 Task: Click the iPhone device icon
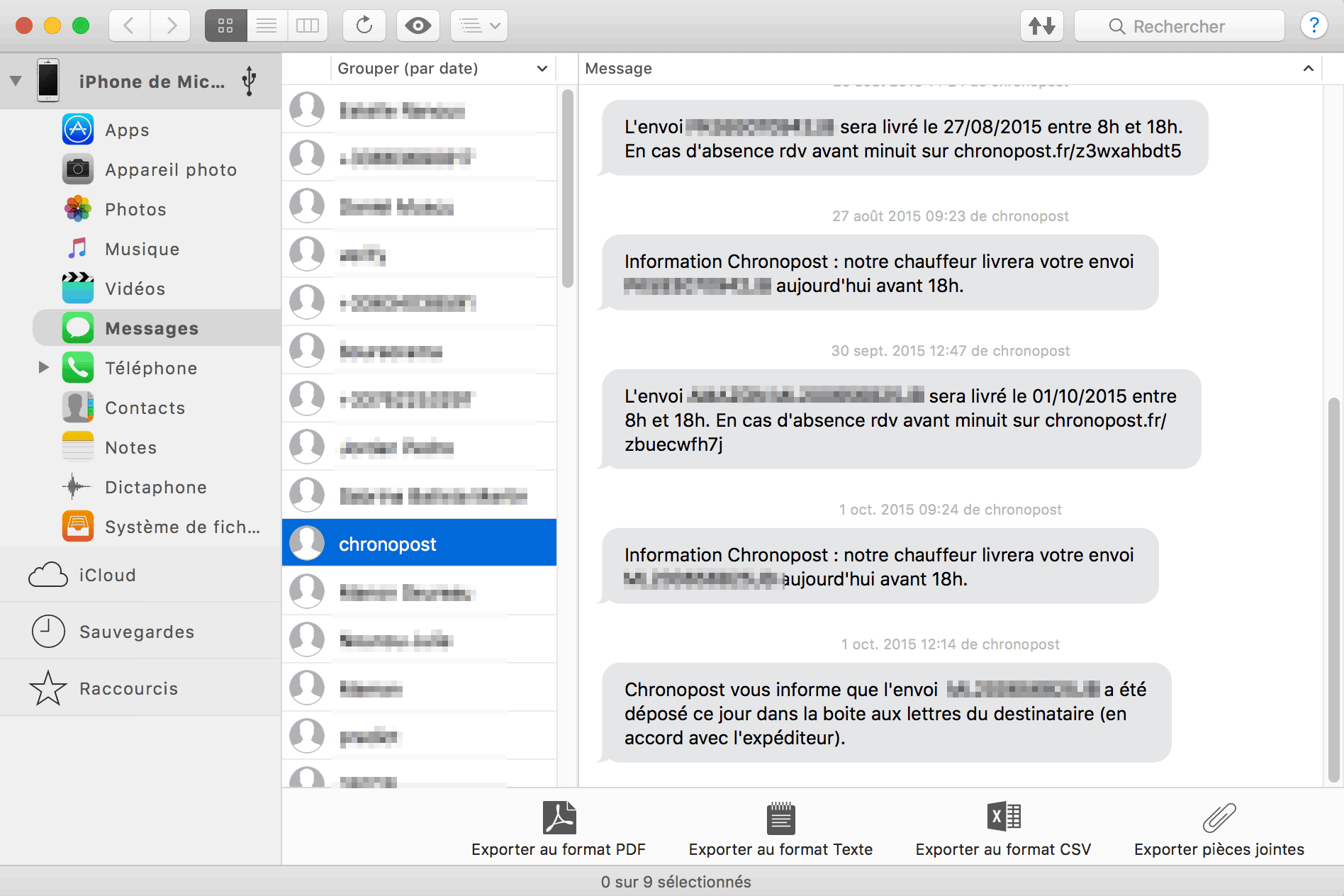[48, 80]
